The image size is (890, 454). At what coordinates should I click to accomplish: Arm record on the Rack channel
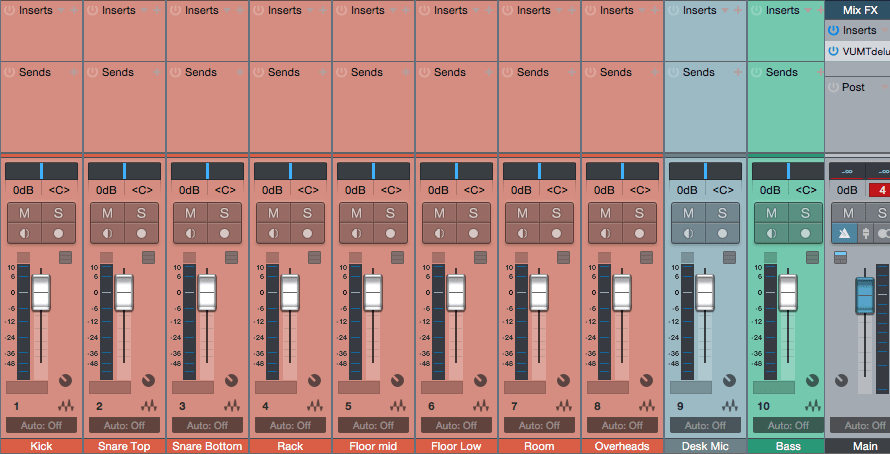(x=307, y=233)
